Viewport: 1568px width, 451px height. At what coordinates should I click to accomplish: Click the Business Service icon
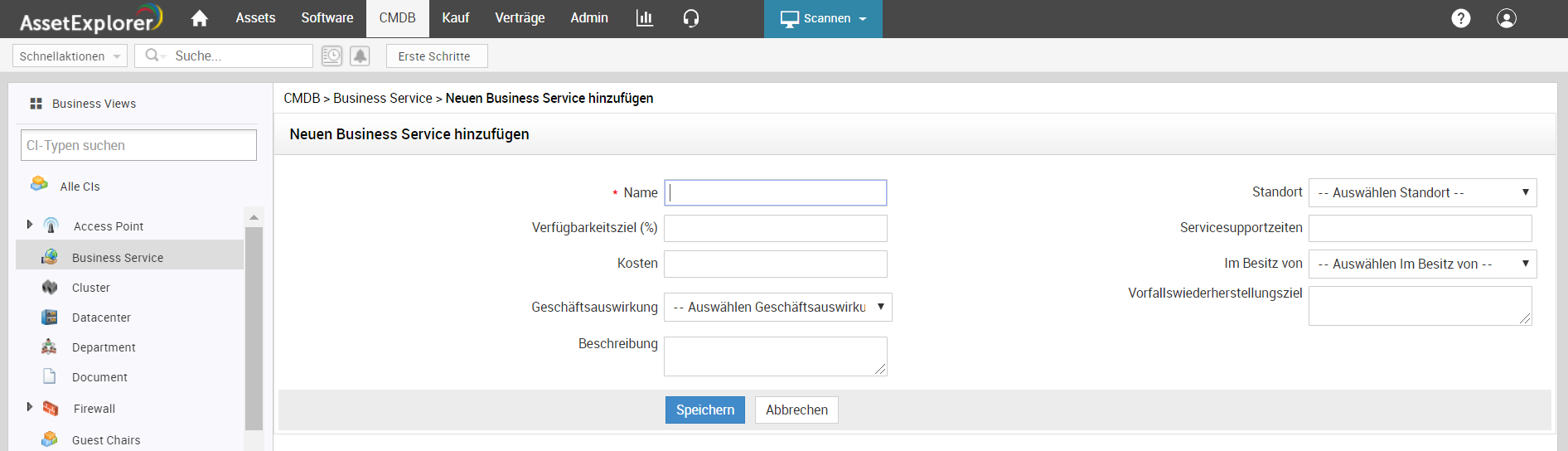click(x=50, y=257)
